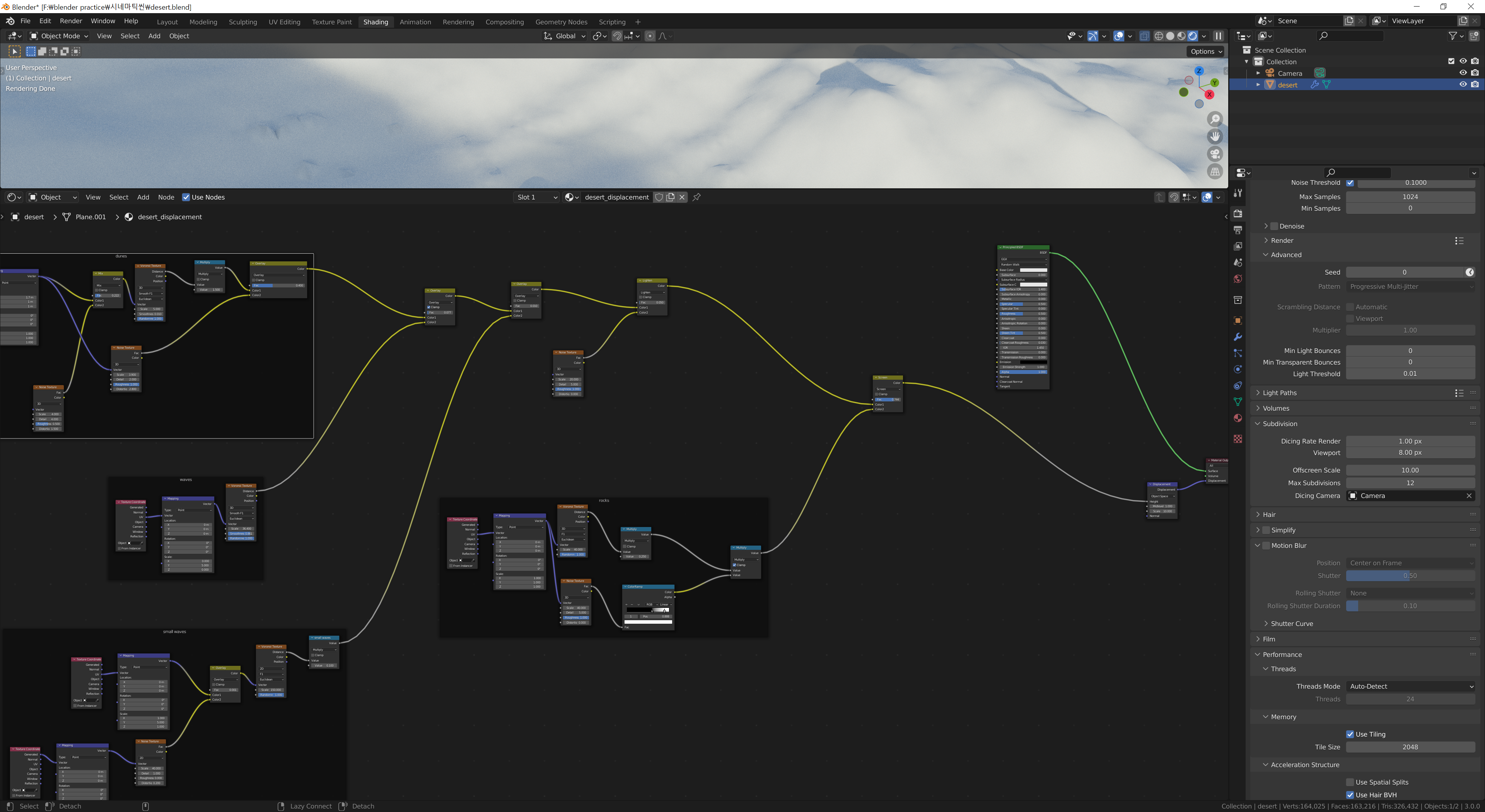The image size is (1485, 812).
Task: Open the Render menu
Action: (x=71, y=21)
